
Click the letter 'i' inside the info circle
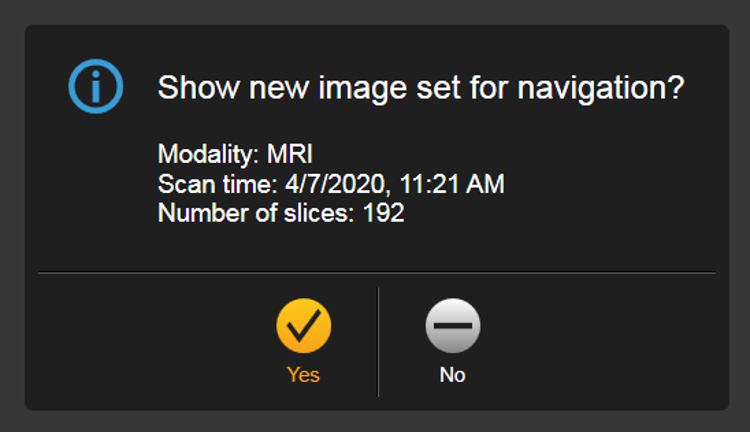[96, 87]
